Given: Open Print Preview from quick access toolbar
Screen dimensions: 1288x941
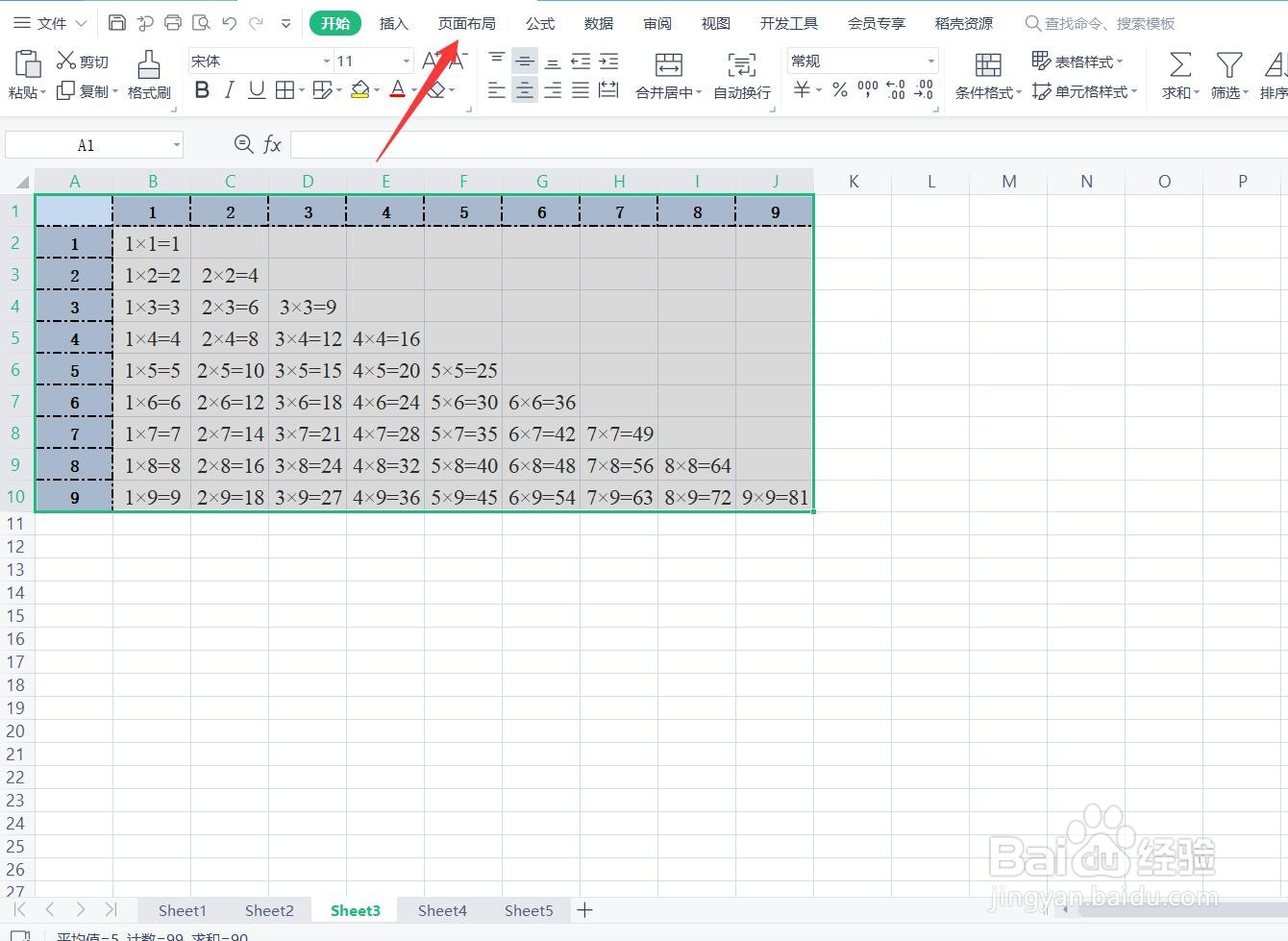Looking at the screenshot, I should 201,23.
